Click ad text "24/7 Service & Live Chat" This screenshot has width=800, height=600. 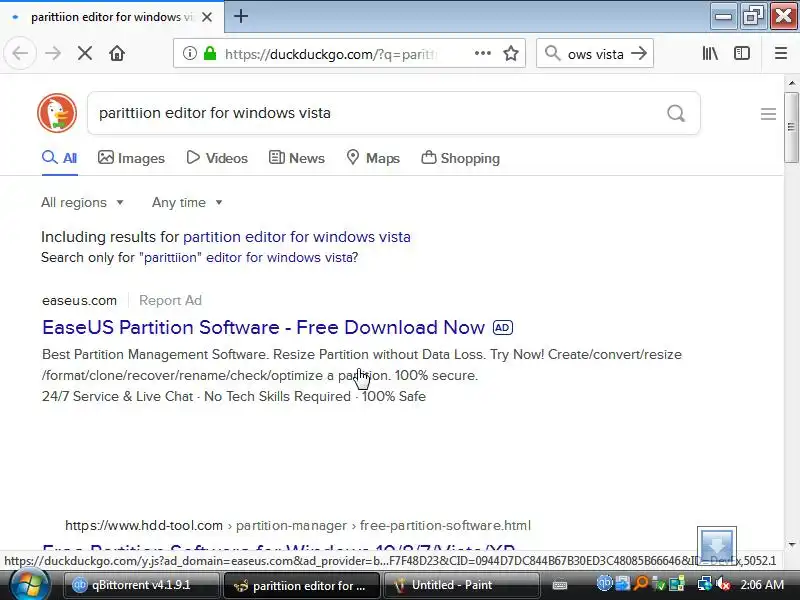117,396
